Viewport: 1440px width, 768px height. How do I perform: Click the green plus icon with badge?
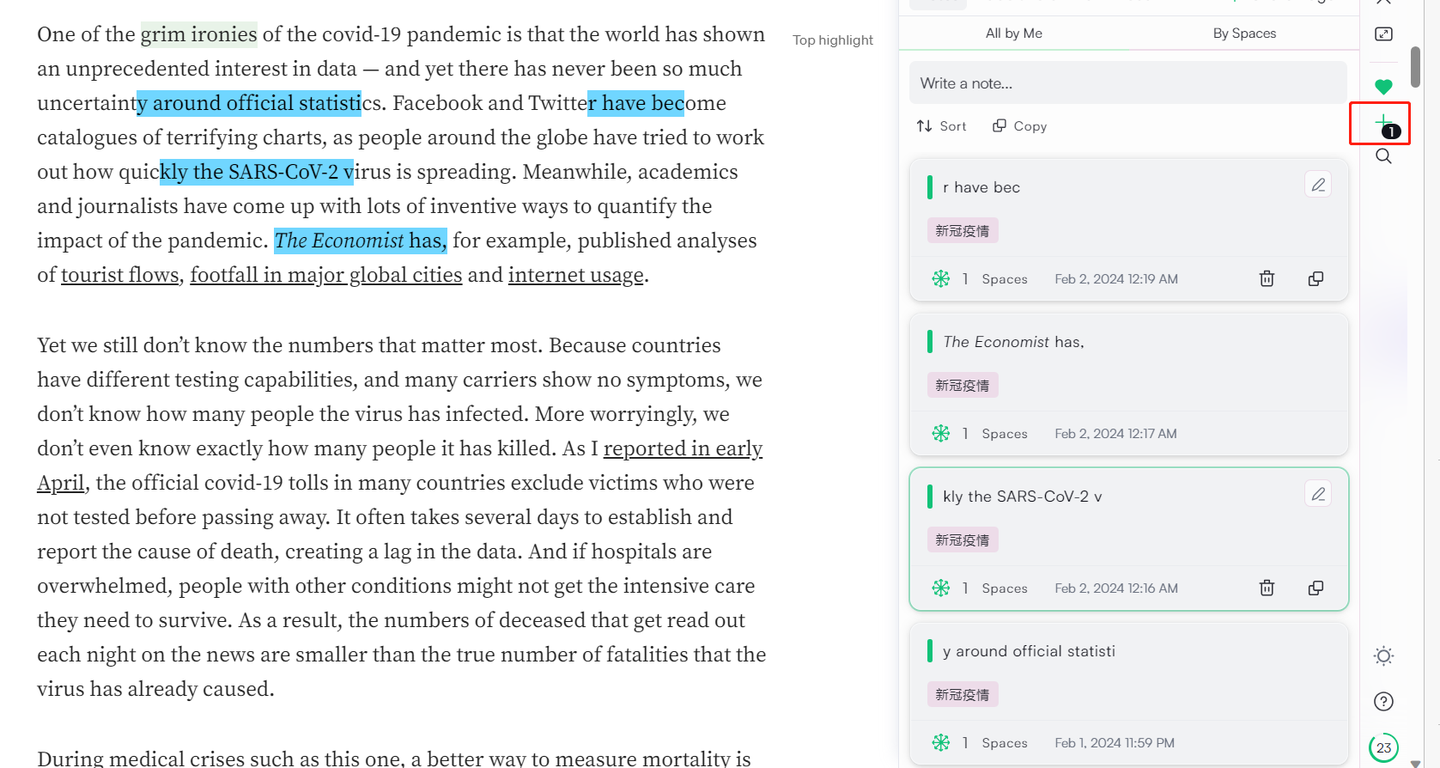pos(1383,123)
